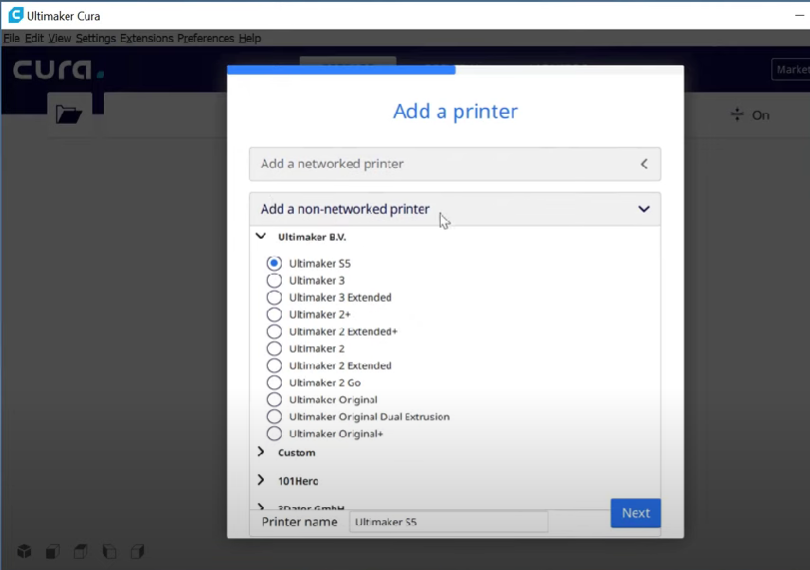The width and height of the screenshot is (810, 570).
Task: Open the Settings menu
Action: tap(96, 38)
